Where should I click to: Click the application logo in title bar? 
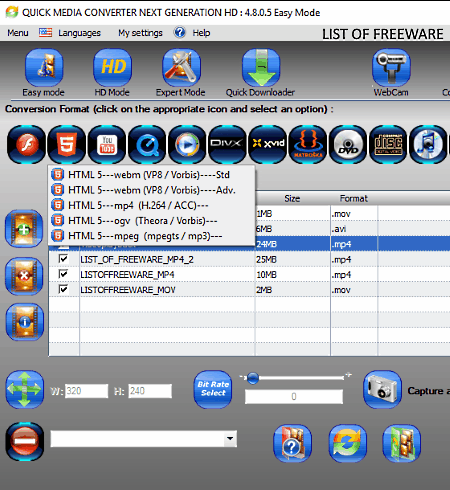pyautogui.click(x=12, y=12)
